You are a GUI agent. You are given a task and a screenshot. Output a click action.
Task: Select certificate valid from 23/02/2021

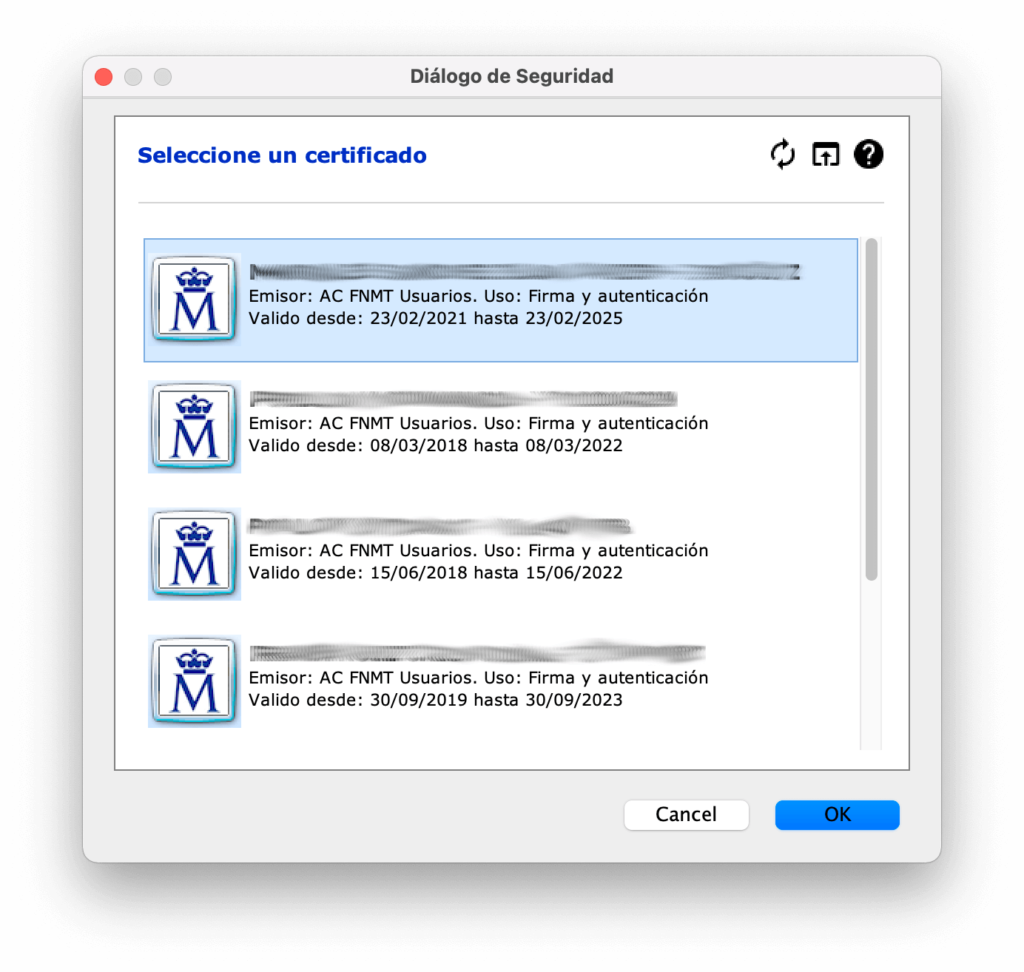pos(501,300)
